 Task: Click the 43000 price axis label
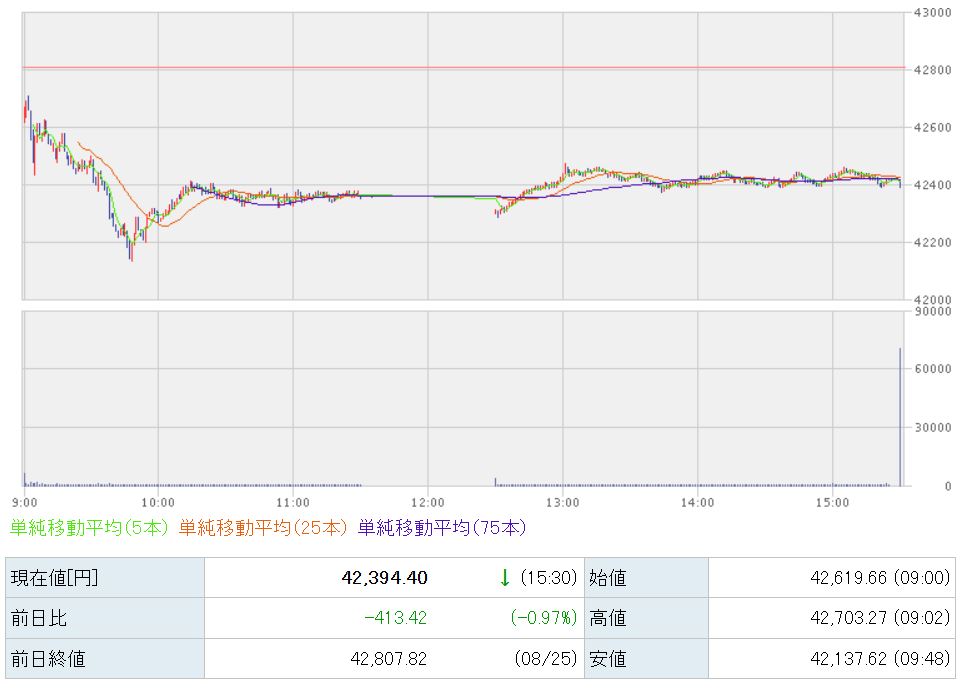point(933,12)
